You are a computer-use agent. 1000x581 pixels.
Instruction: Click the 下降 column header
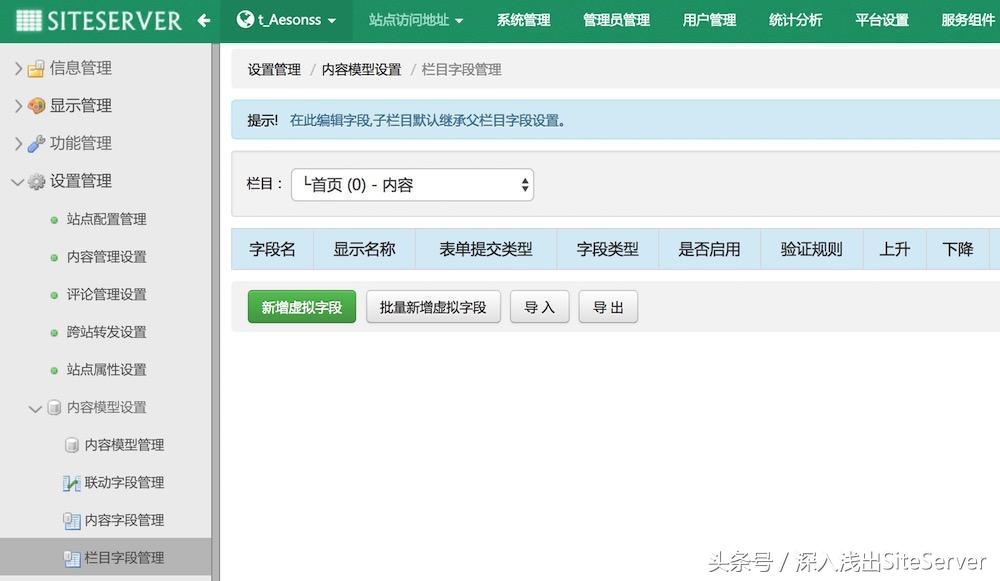click(958, 249)
